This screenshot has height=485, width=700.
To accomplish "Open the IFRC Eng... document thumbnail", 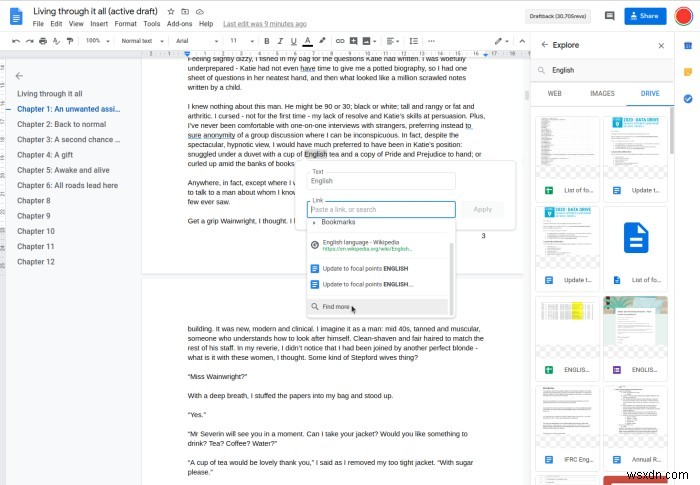I will click(567, 428).
